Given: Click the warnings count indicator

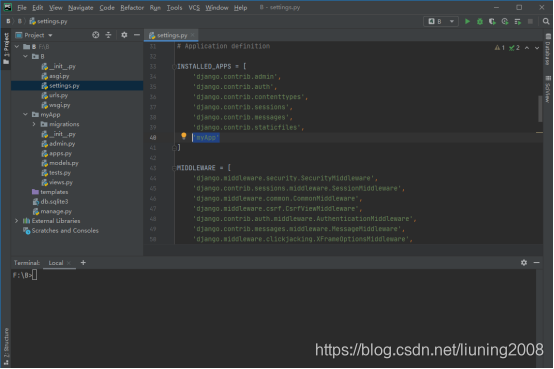Looking at the screenshot, I should [x=500, y=48].
